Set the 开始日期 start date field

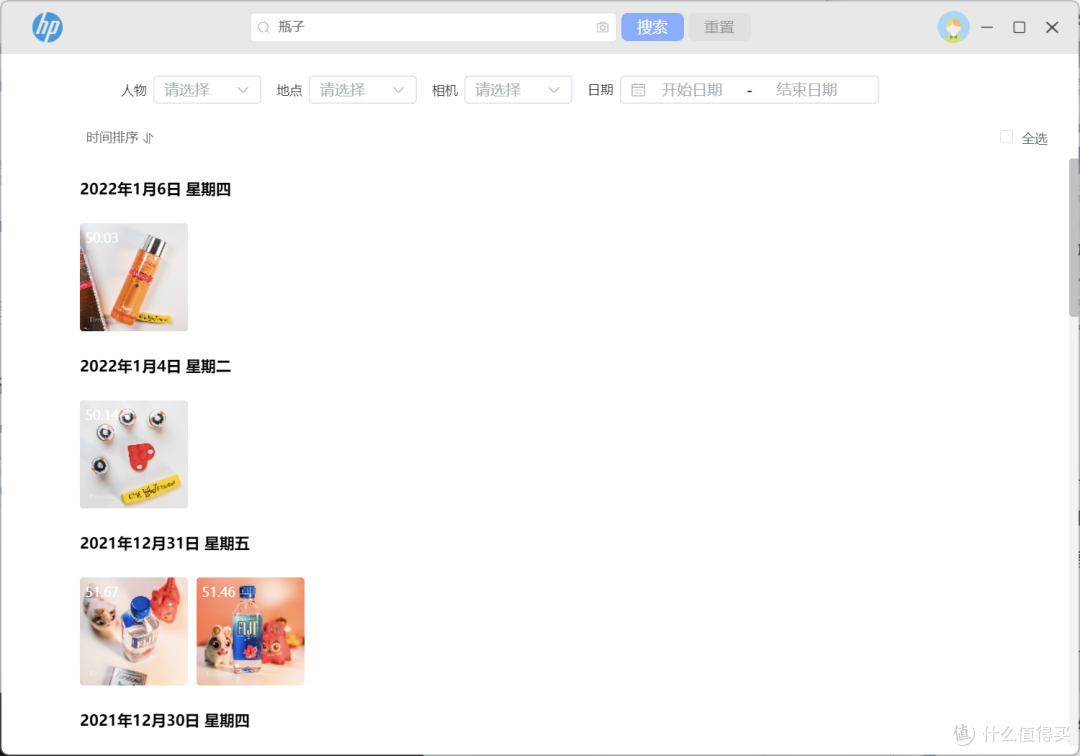click(x=692, y=90)
